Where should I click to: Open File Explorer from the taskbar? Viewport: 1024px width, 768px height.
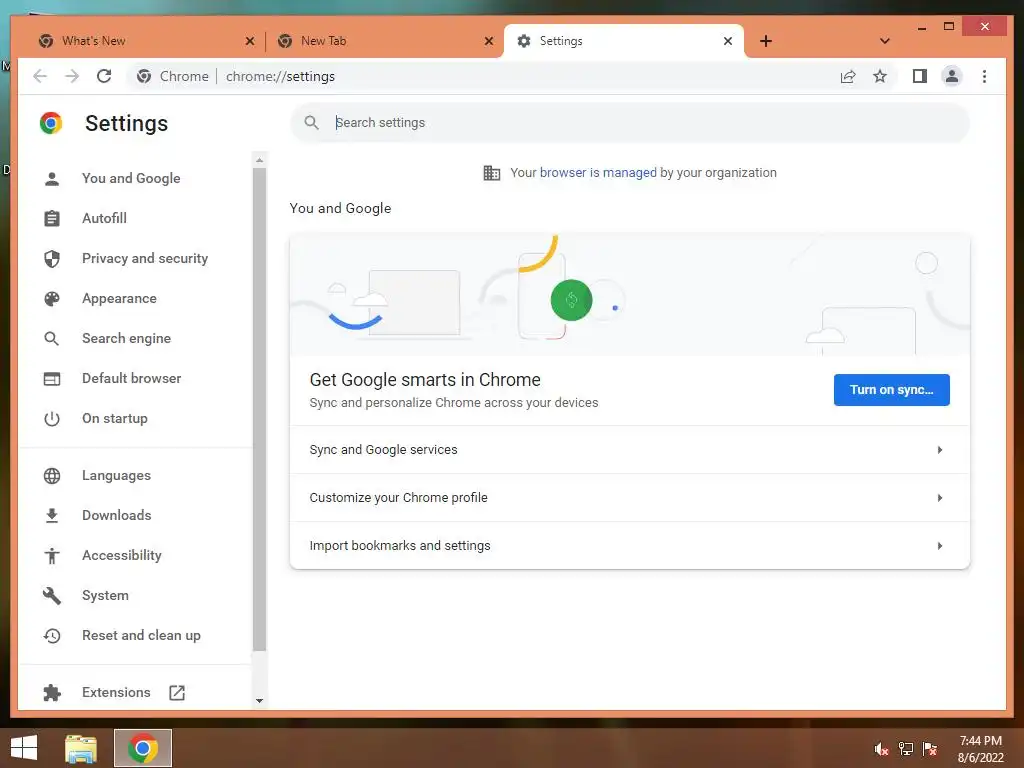tap(81, 748)
